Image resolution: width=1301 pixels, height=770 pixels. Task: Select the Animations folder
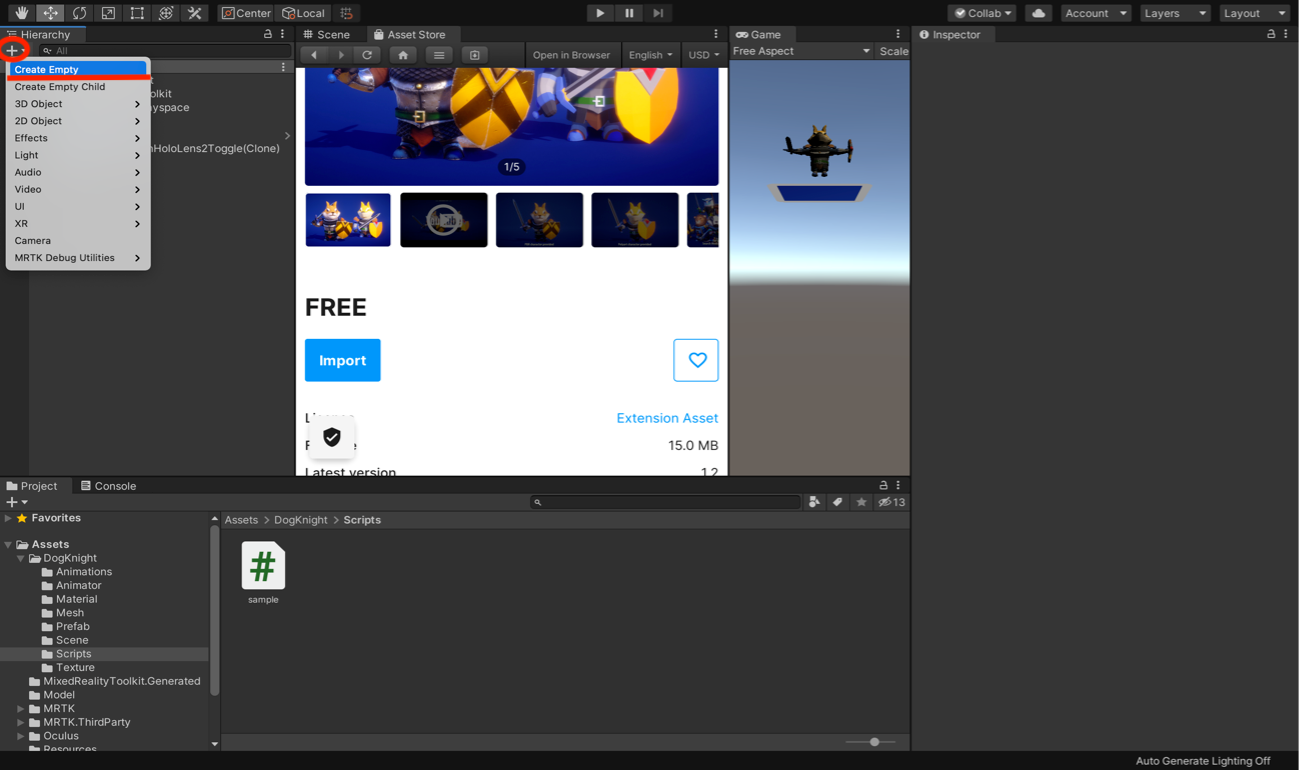click(84, 572)
